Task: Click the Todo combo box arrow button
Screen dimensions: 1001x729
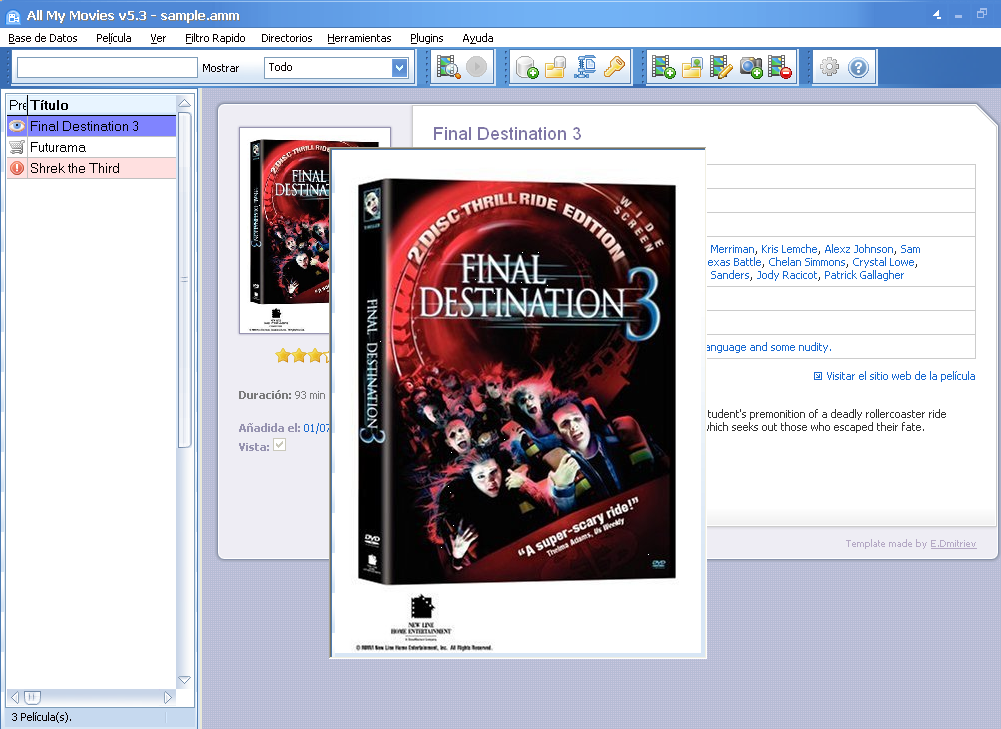Action: [400, 67]
